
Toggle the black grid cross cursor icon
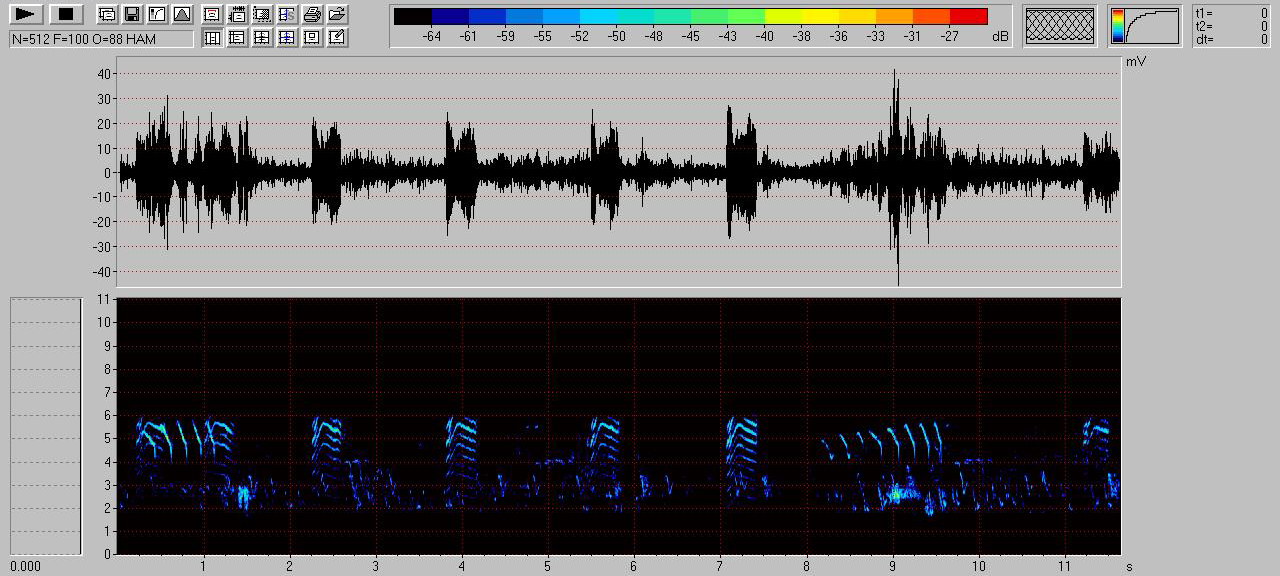262,38
